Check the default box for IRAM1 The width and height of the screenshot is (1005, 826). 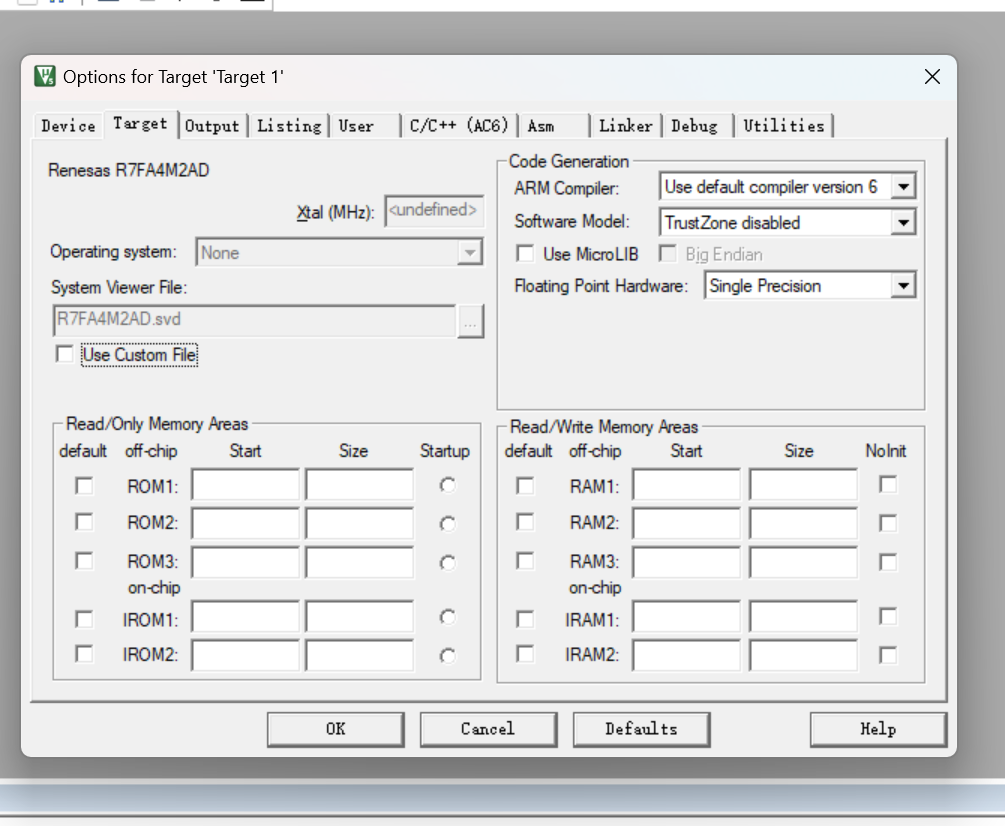(x=525, y=619)
